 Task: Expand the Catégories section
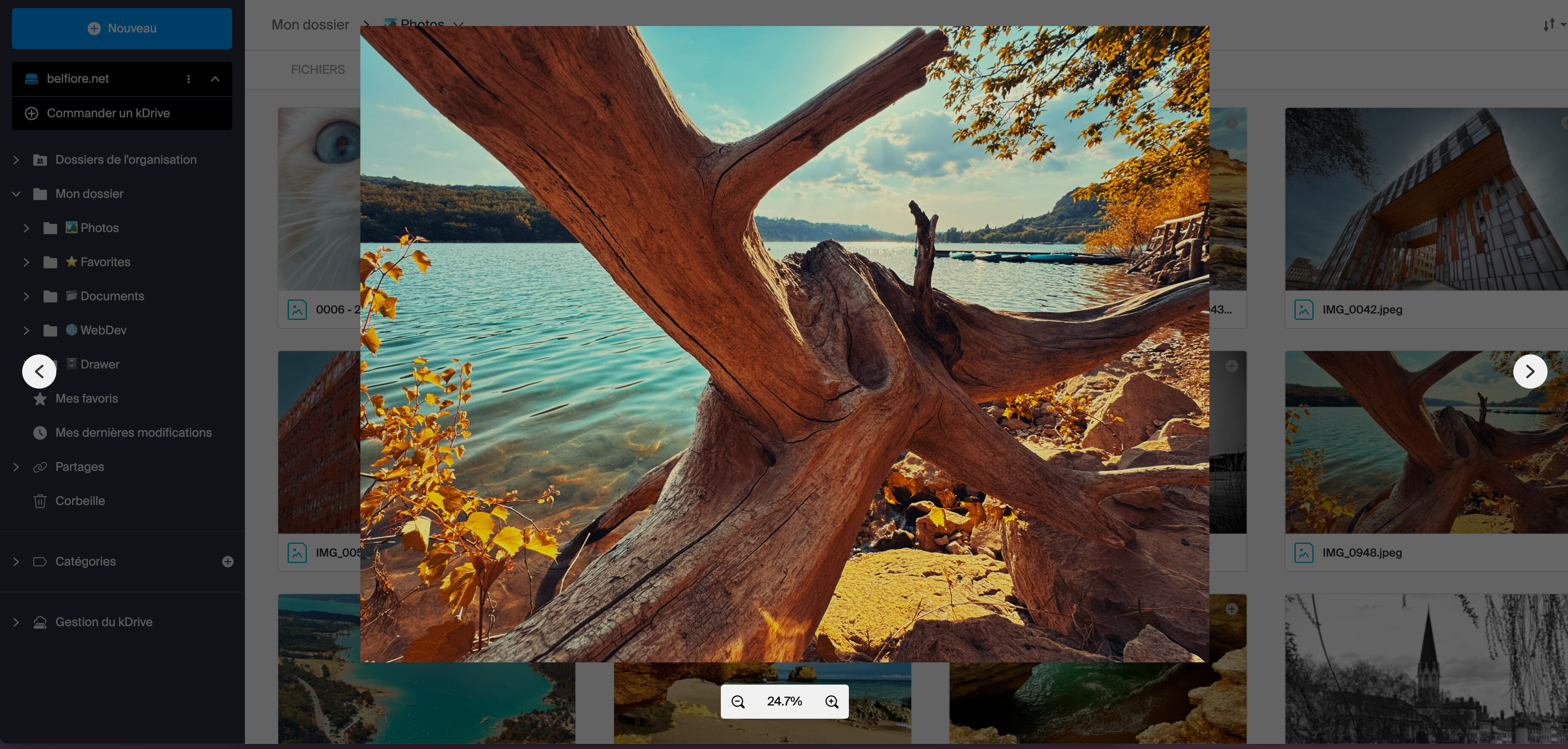17,562
